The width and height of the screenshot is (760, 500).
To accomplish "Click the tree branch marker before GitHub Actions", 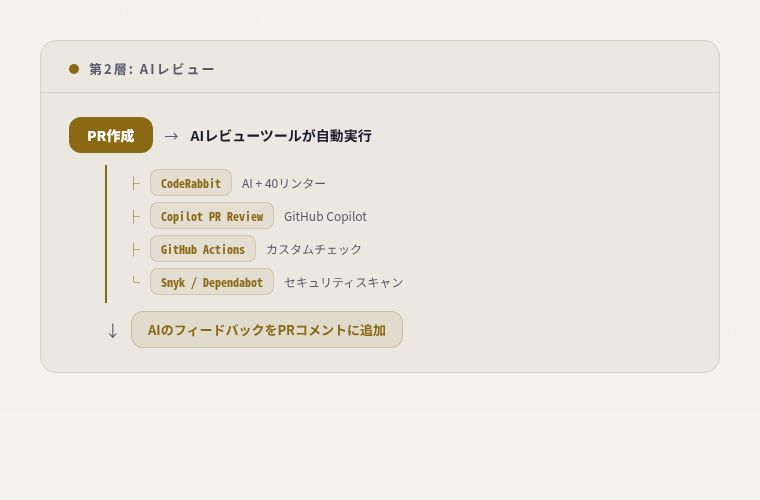I will tap(136, 249).
